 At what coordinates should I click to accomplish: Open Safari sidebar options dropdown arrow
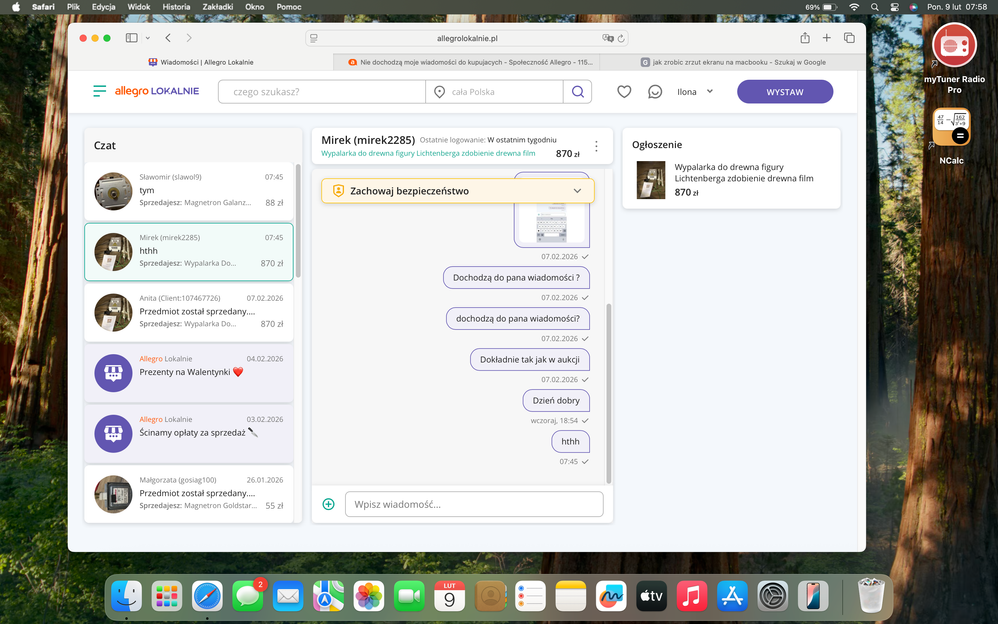point(148,38)
